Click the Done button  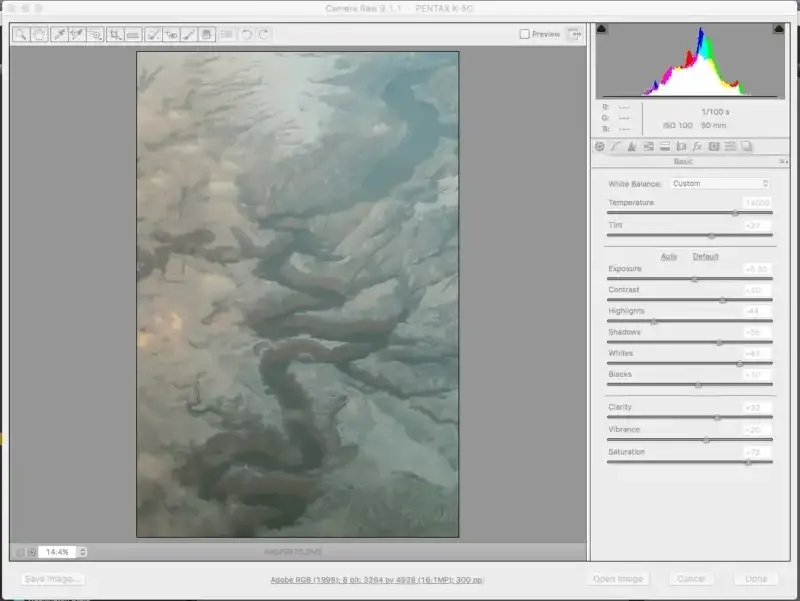(755, 579)
